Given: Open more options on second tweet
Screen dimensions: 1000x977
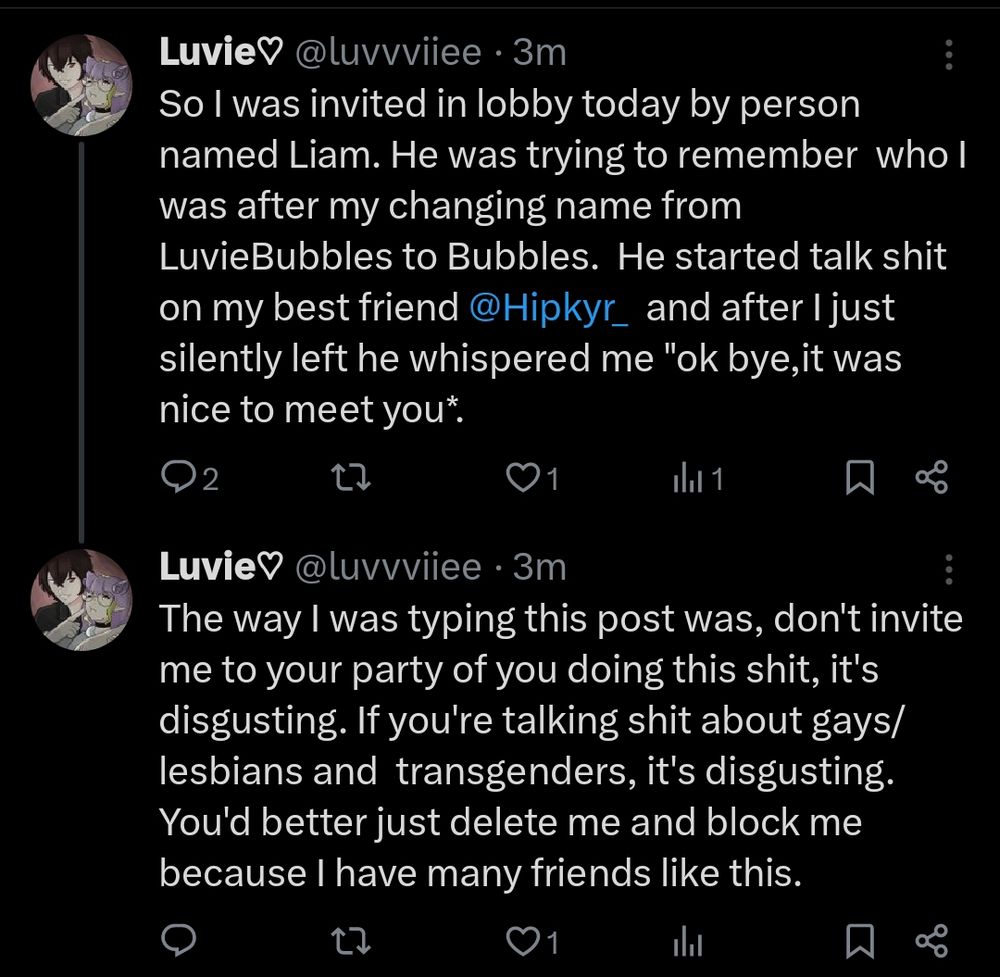Looking at the screenshot, I should click(948, 571).
